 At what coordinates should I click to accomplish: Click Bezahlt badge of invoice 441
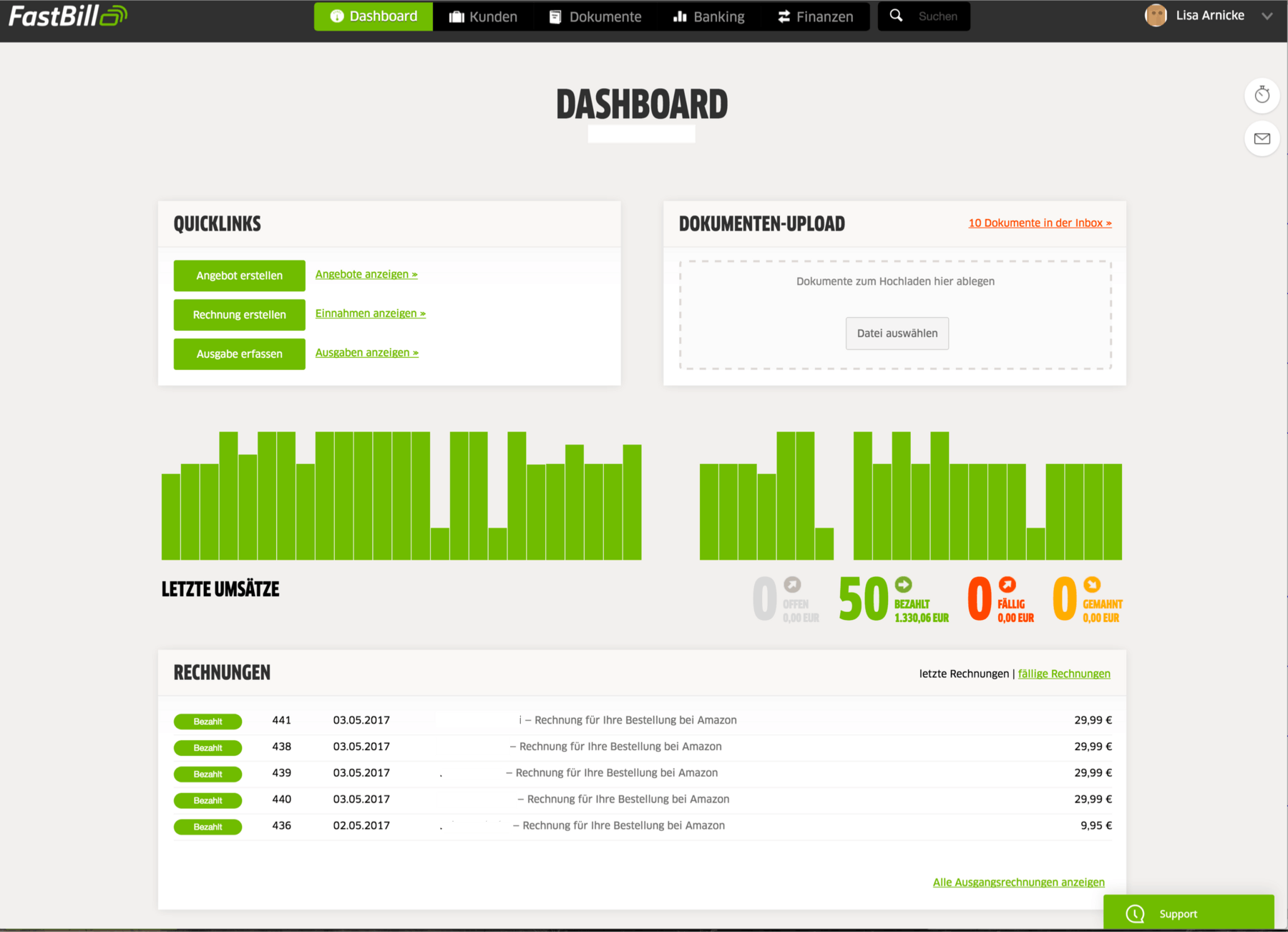(208, 722)
